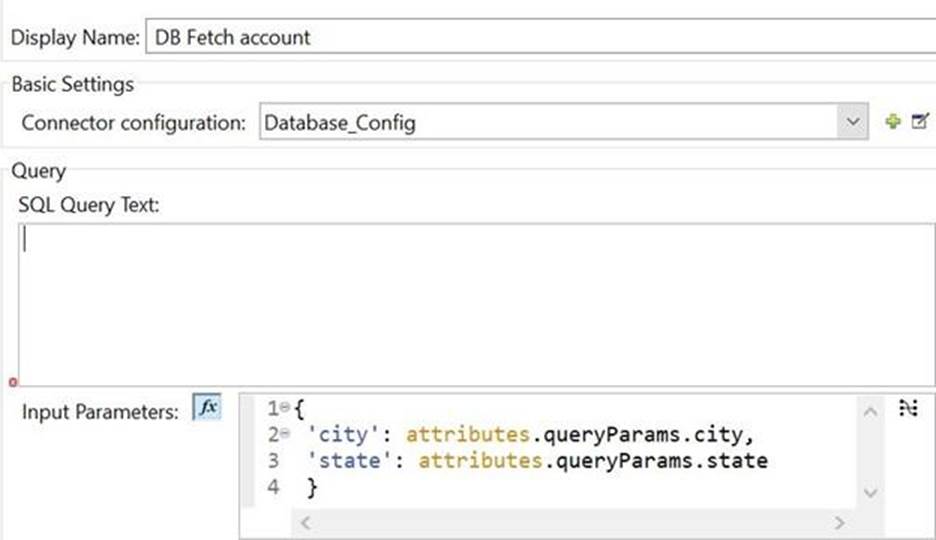
Task: Click inside the empty SQL Query Text area
Action: tap(476, 305)
